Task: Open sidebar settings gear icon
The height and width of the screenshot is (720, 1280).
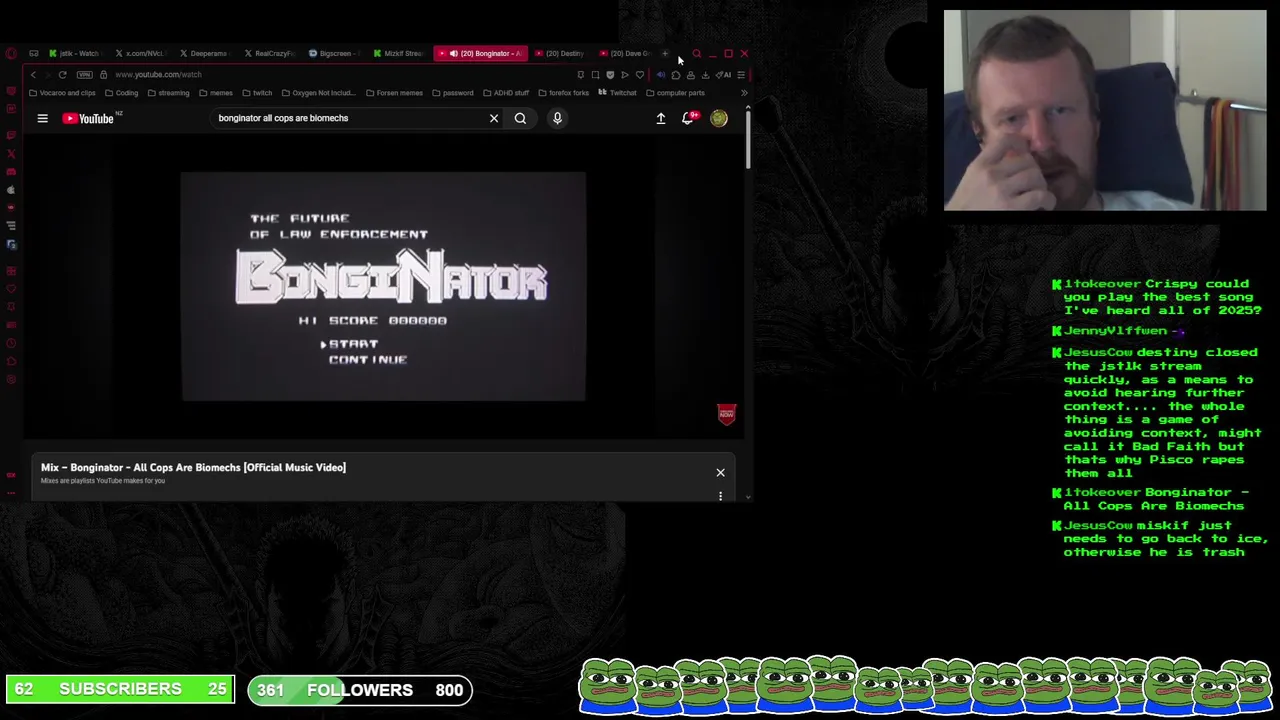Action: pos(11,379)
